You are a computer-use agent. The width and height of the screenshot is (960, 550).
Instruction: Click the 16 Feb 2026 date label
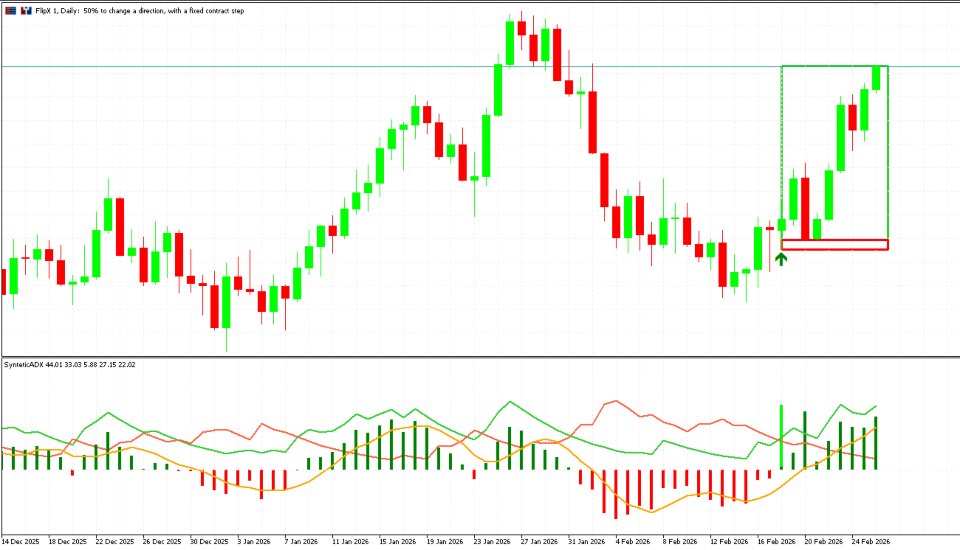776,541
